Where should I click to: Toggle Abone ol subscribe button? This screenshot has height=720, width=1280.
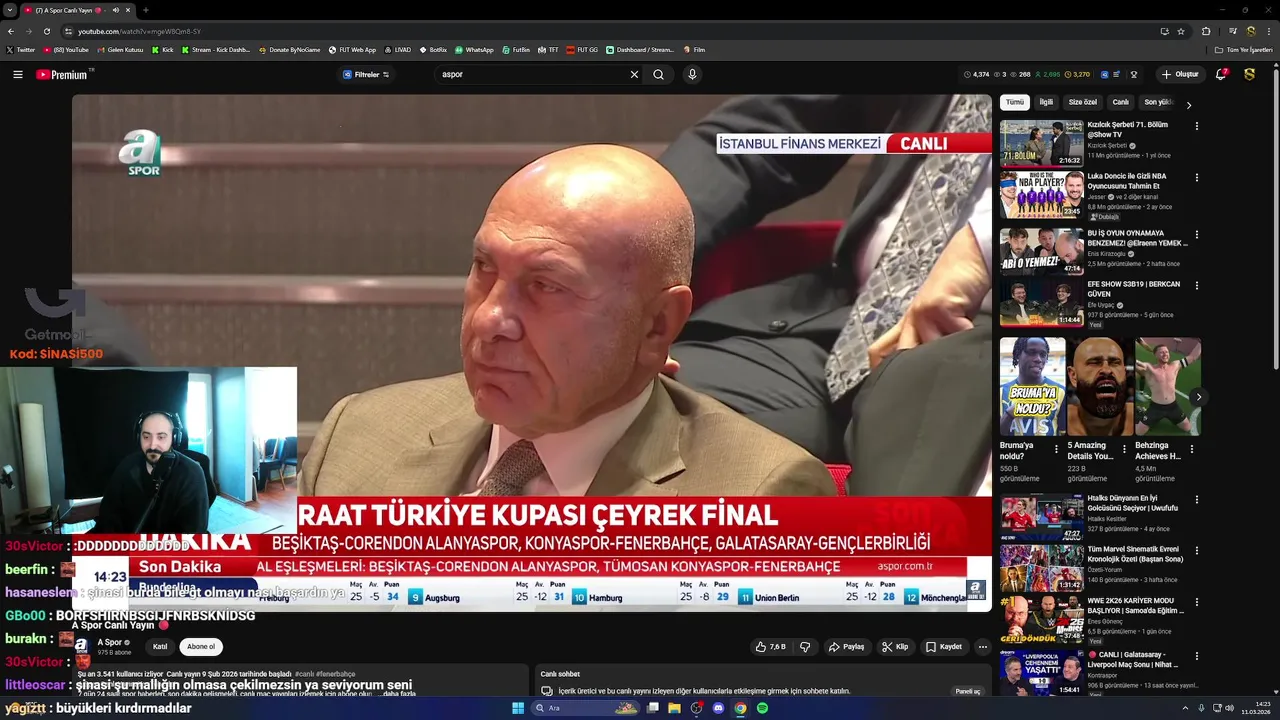201,646
